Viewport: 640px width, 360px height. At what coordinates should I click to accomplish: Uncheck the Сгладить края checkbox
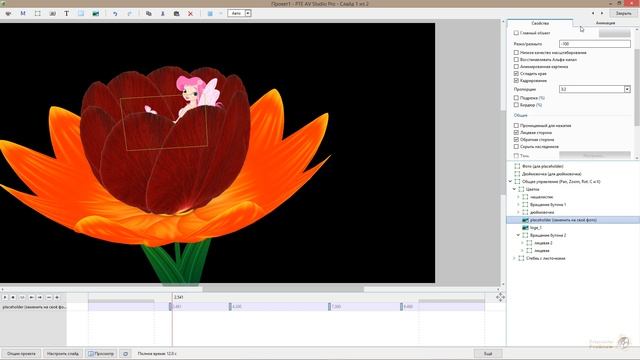(516, 73)
